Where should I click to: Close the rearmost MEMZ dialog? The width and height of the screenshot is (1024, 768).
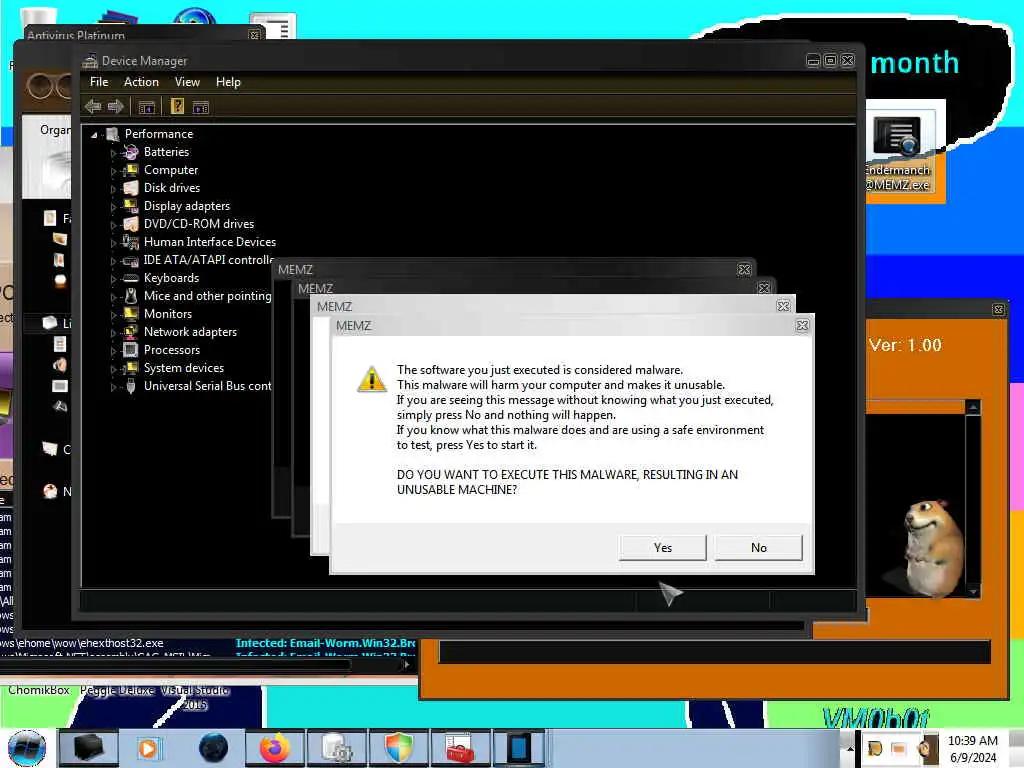point(744,270)
